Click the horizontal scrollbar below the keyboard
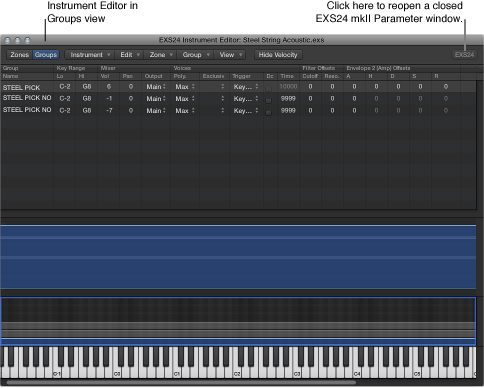The width and height of the screenshot is (484, 388). [x=182, y=382]
